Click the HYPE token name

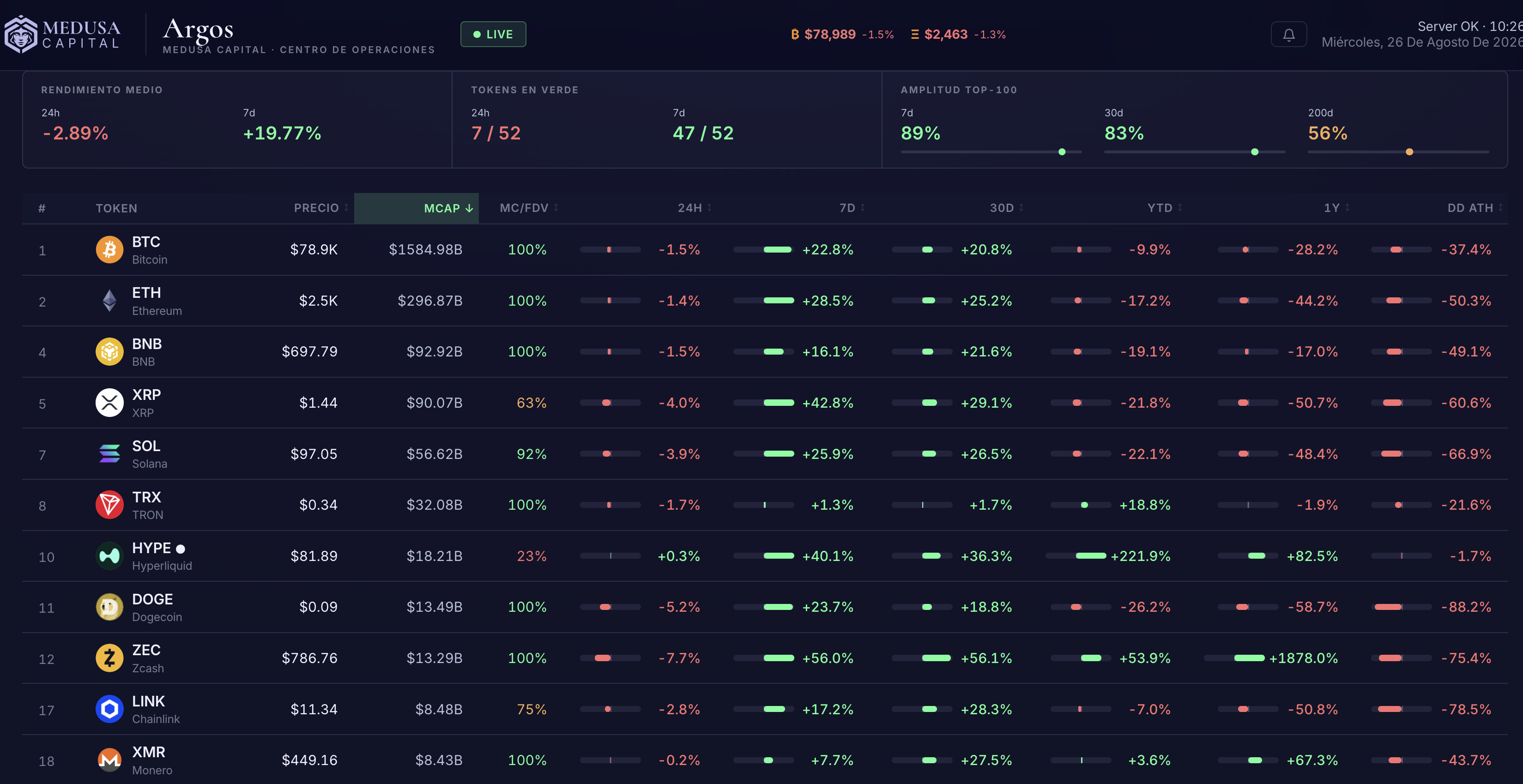151,548
